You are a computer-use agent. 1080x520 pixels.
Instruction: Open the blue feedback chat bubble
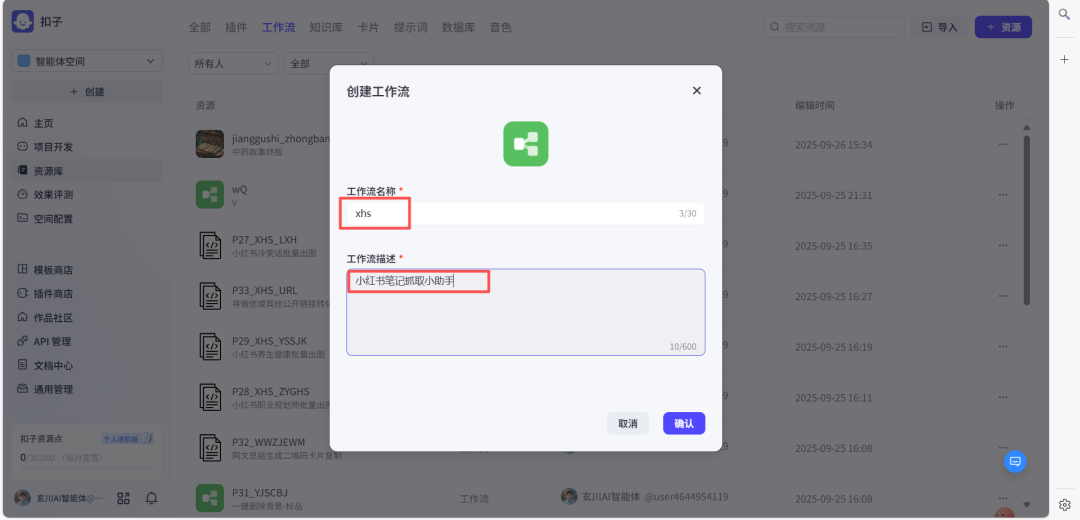(1015, 460)
